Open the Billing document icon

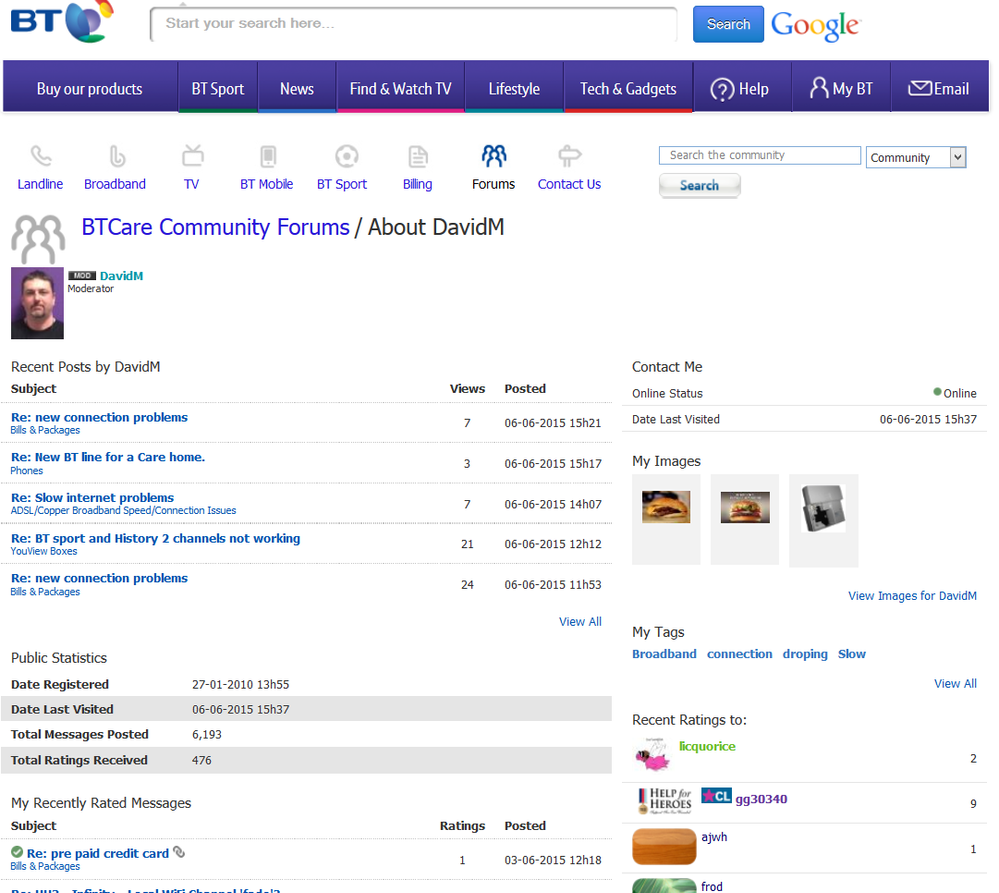click(418, 156)
